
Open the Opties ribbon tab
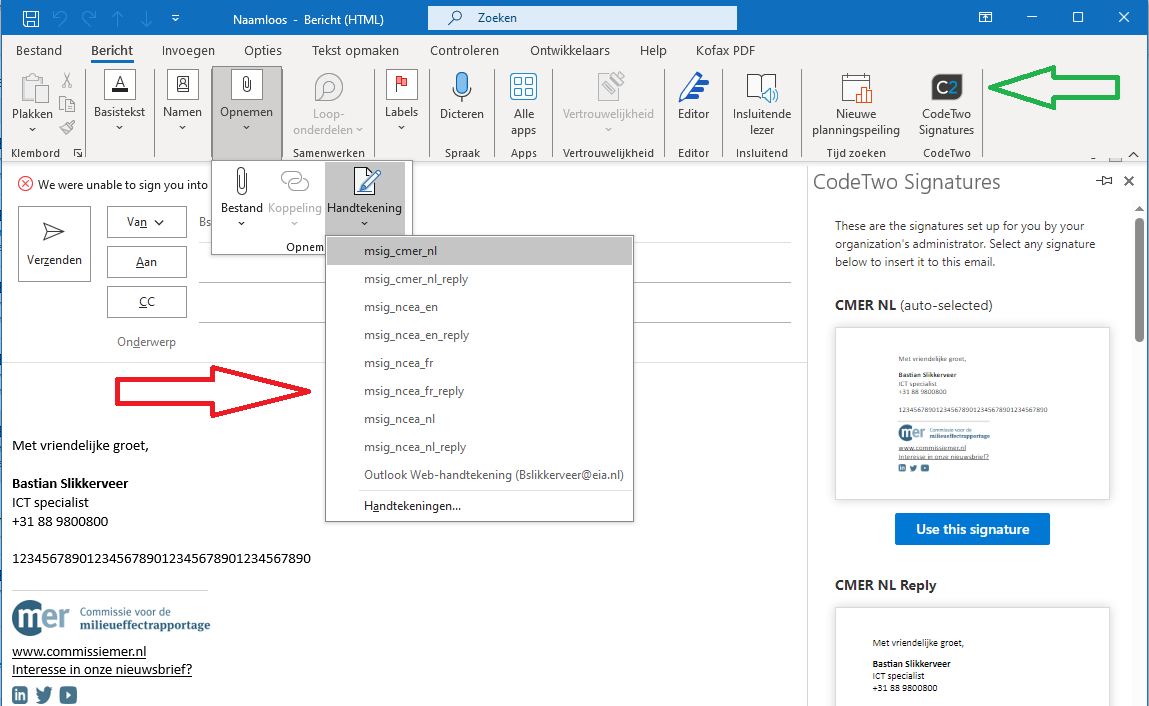pyautogui.click(x=263, y=51)
